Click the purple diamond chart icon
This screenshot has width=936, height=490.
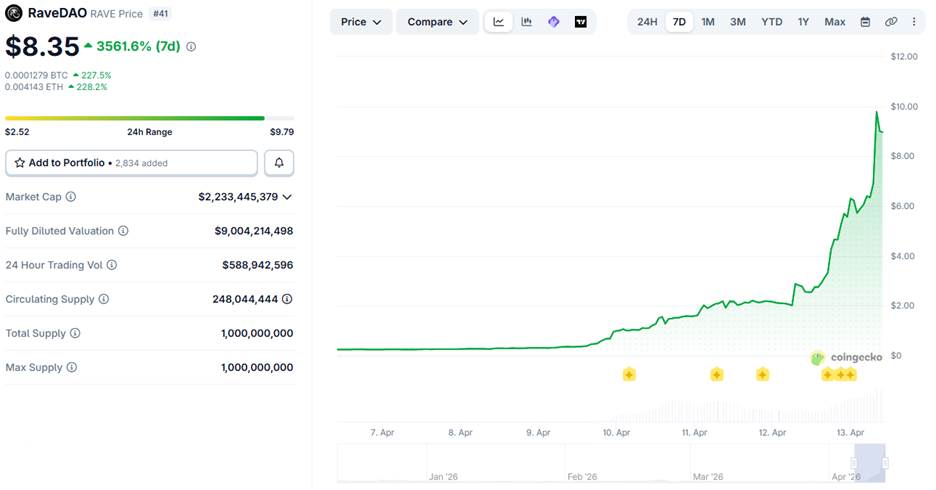point(554,22)
